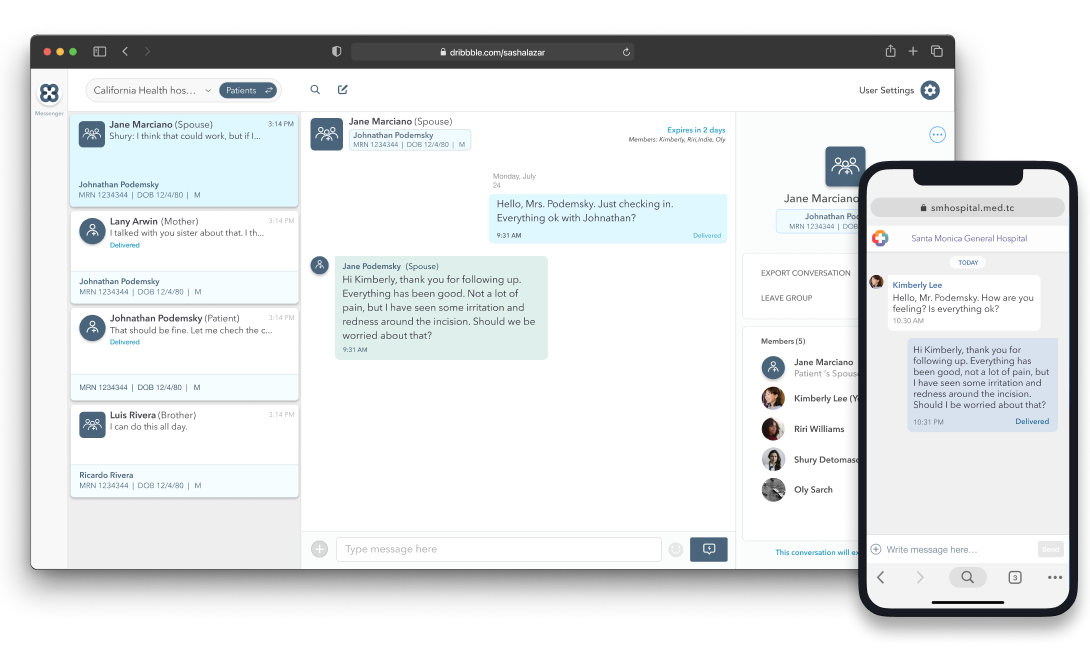
Task: Click the privacy shield icon in Safari
Action: tap(336, 51)
